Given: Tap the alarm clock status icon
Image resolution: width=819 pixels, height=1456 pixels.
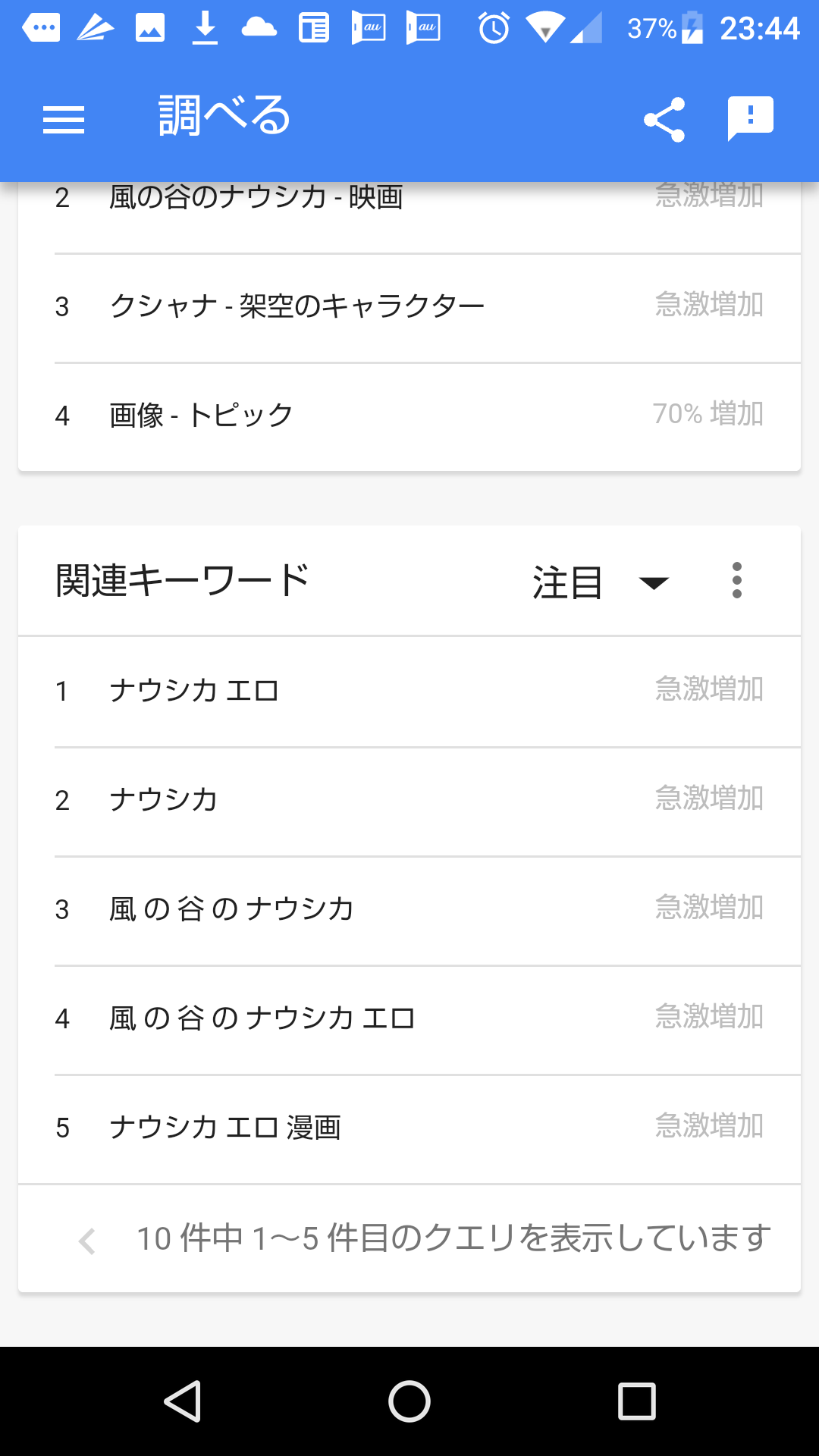Looking at the screenshot, I should pos(494,29).
